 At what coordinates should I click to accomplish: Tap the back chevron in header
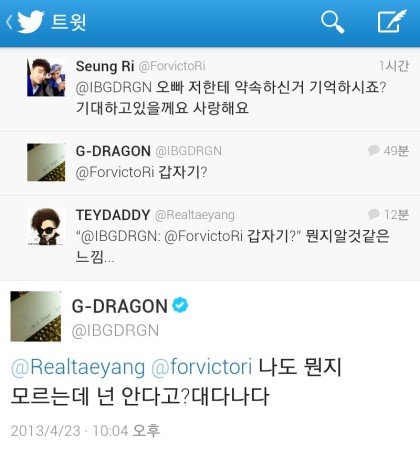[9, 23]
